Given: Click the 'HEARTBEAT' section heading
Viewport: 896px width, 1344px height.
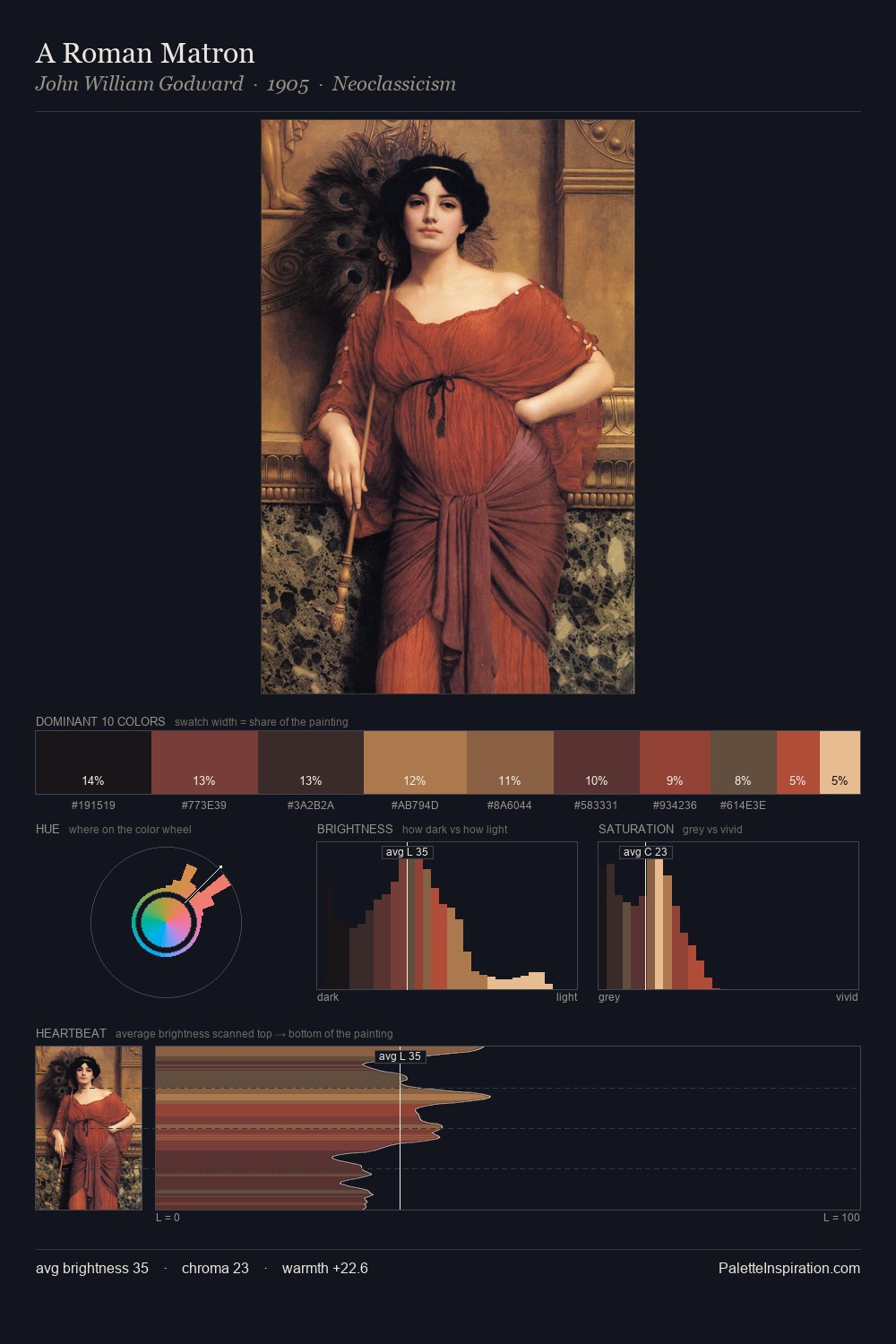Looking at the screenshot, I should pos(71,1033).
